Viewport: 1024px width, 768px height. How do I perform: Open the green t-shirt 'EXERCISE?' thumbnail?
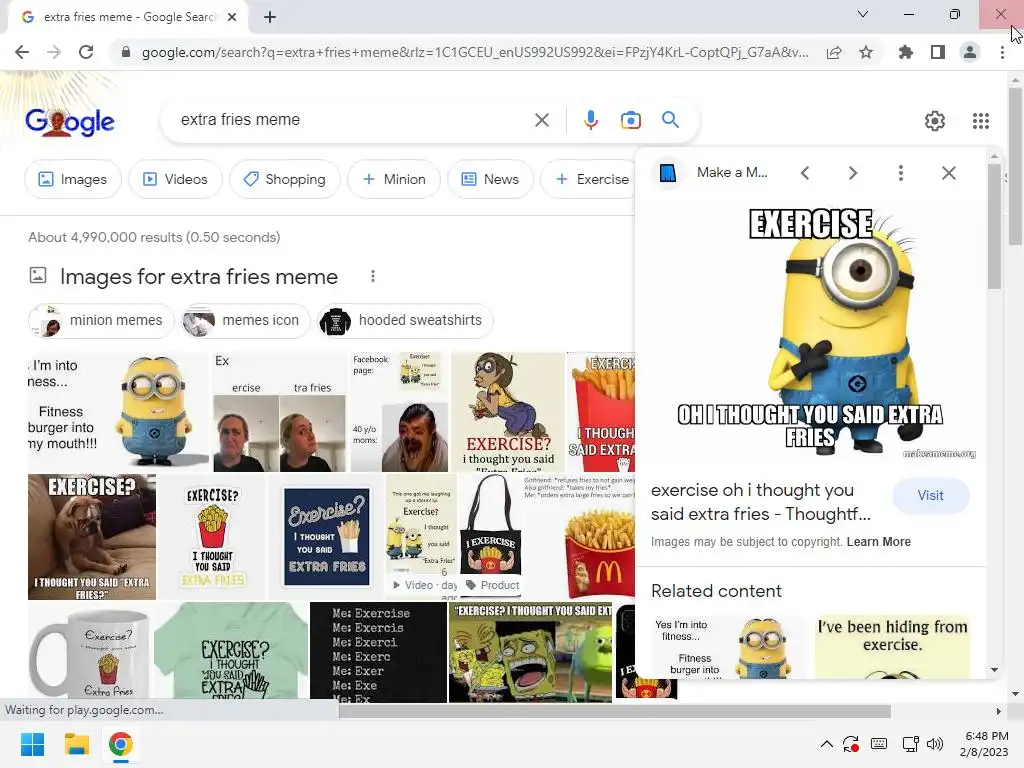231,652
